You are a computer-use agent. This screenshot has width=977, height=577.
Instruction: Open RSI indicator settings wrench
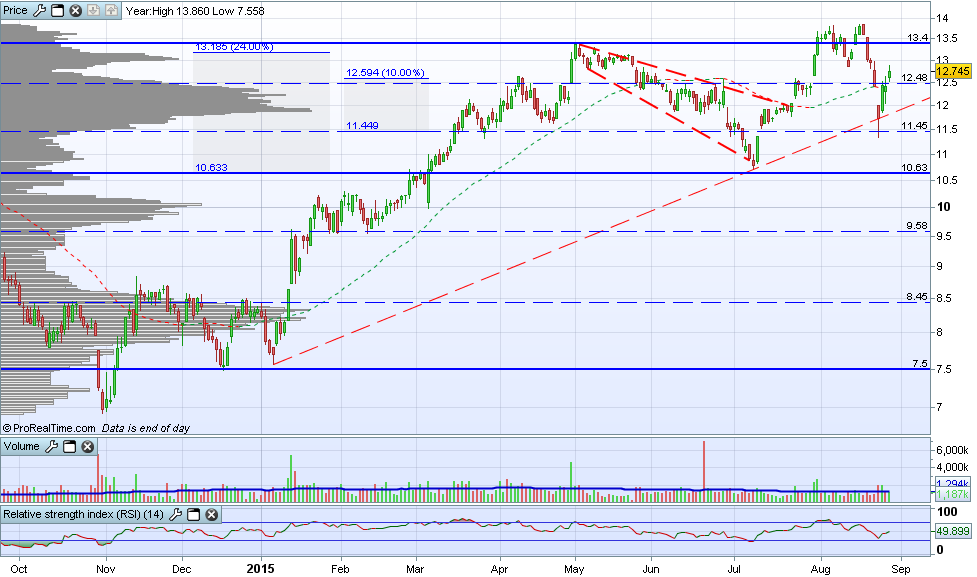[x=176, y=514]
